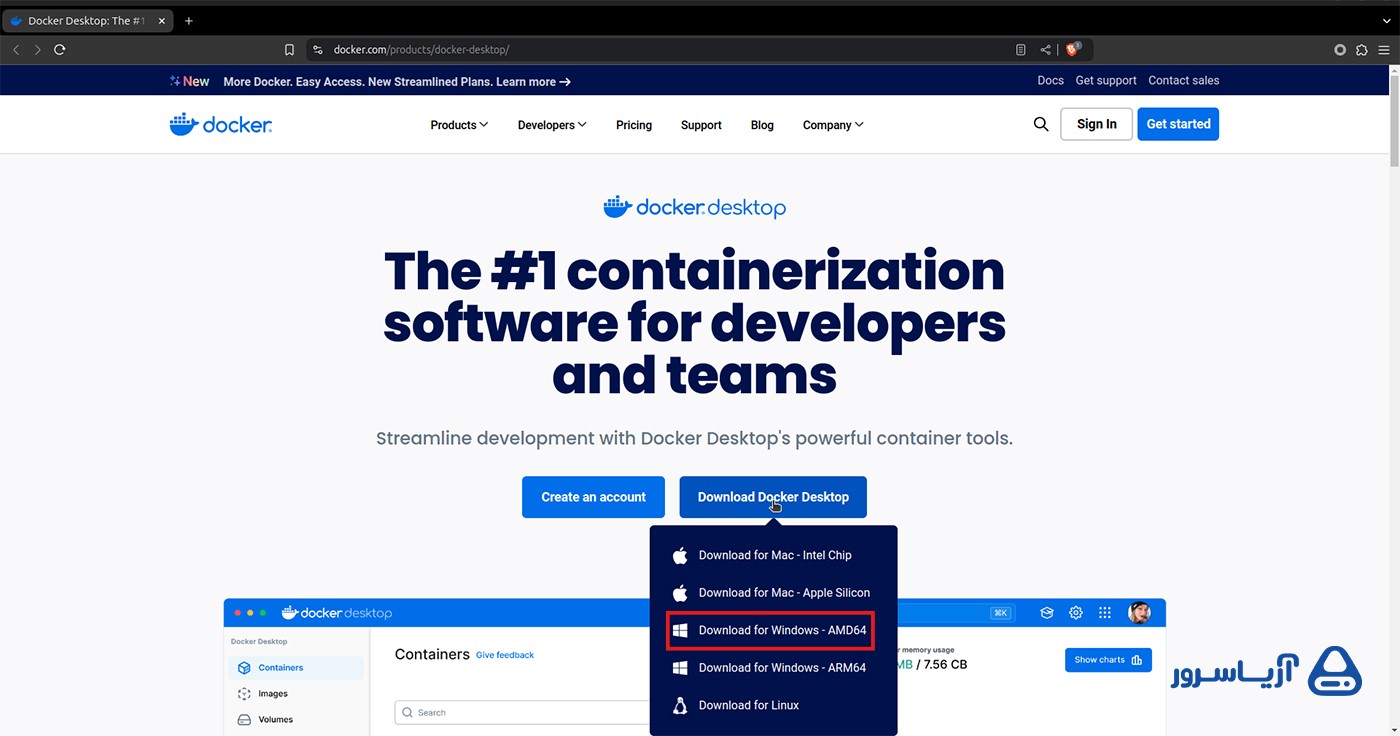Click the Create an account button
The width and height of the screenshot is (1400, 736).
coord(593,497)
